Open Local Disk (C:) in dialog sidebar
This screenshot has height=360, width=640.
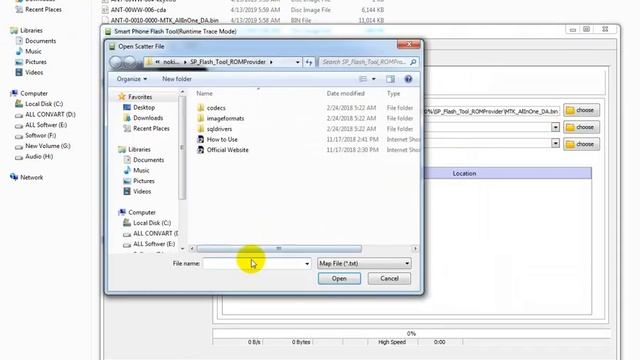[152, 223]
